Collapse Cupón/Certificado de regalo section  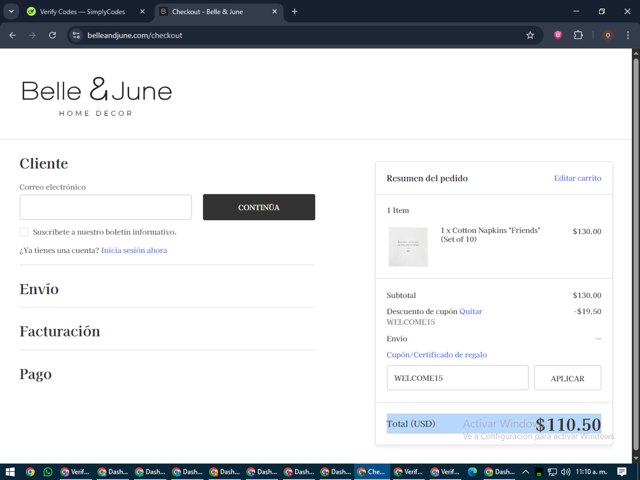[x=436, y=355]
